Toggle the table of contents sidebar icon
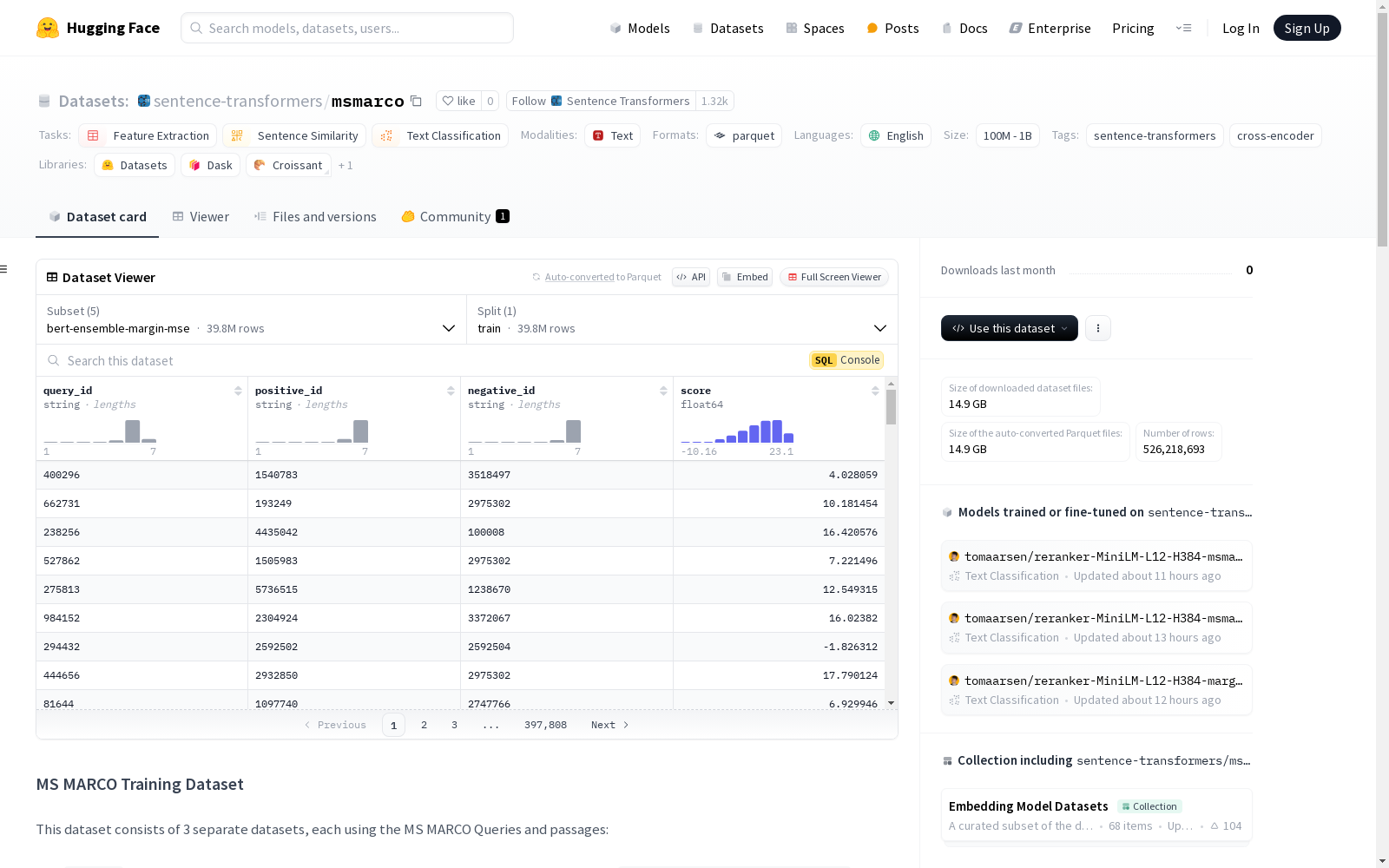This screenshot has width=1389, height=868. [4, 269]
